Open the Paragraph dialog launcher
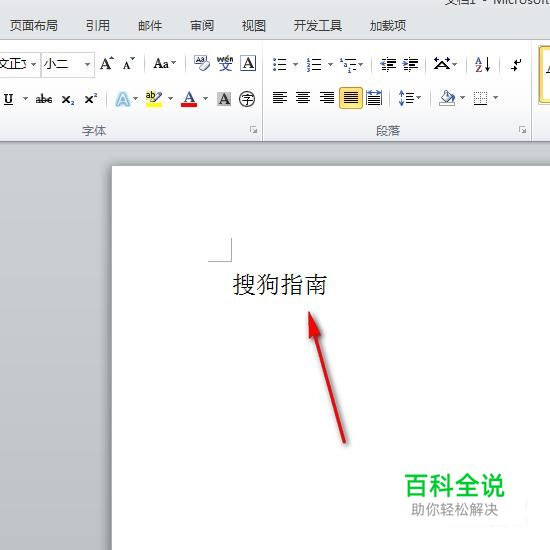 [x=522, y=130]
